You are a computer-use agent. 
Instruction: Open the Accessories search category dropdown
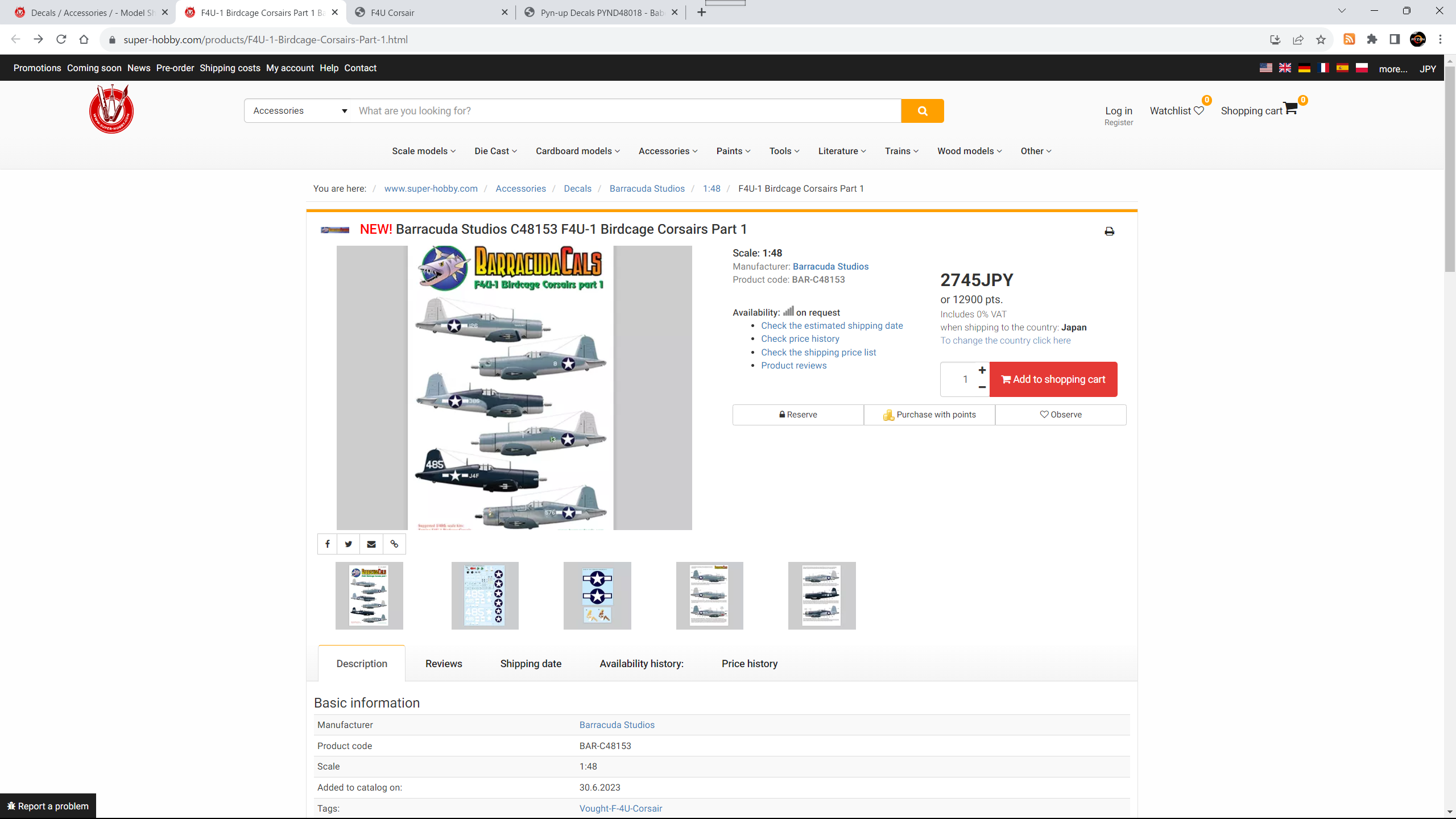[299, 111]
